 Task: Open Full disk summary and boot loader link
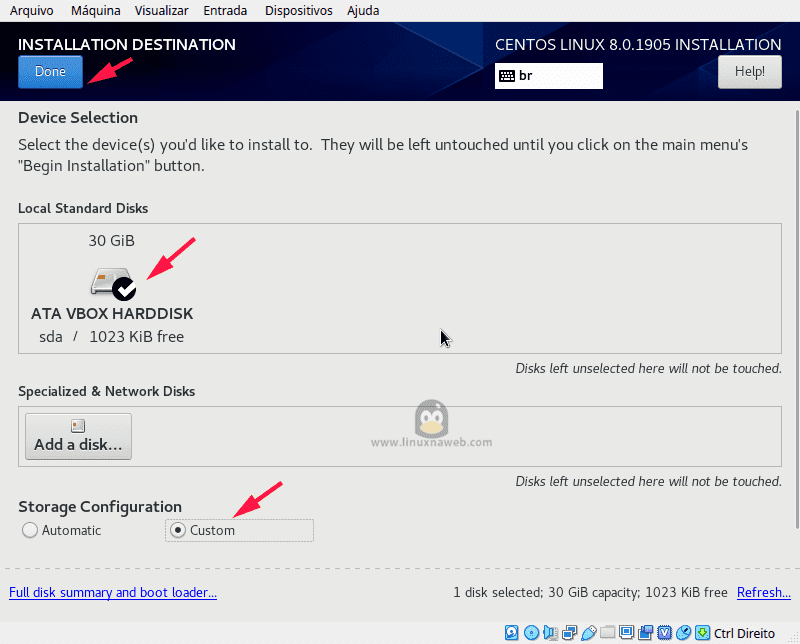tap(113, 592)
